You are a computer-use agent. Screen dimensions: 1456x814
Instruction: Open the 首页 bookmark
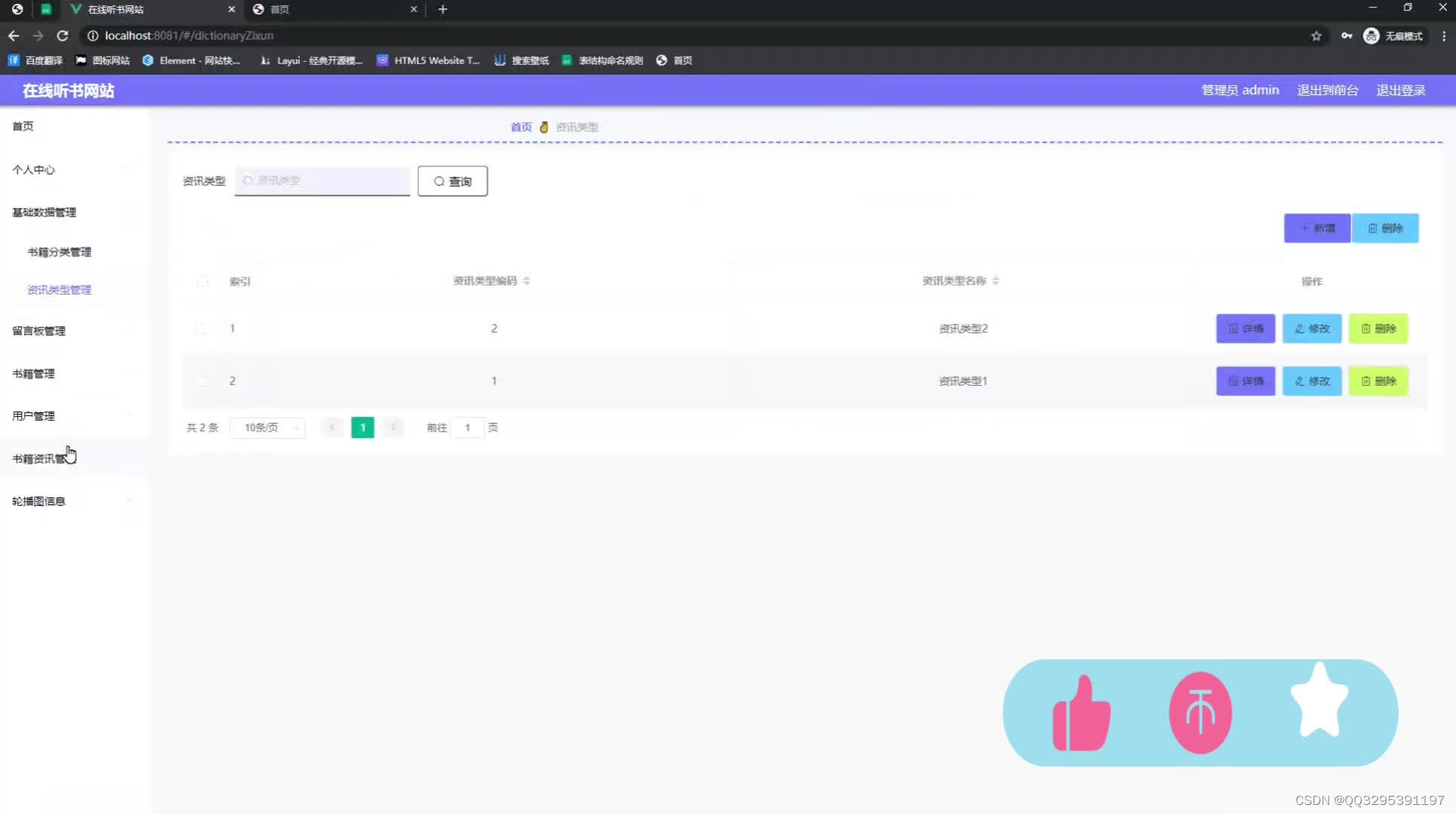(674, 60)
